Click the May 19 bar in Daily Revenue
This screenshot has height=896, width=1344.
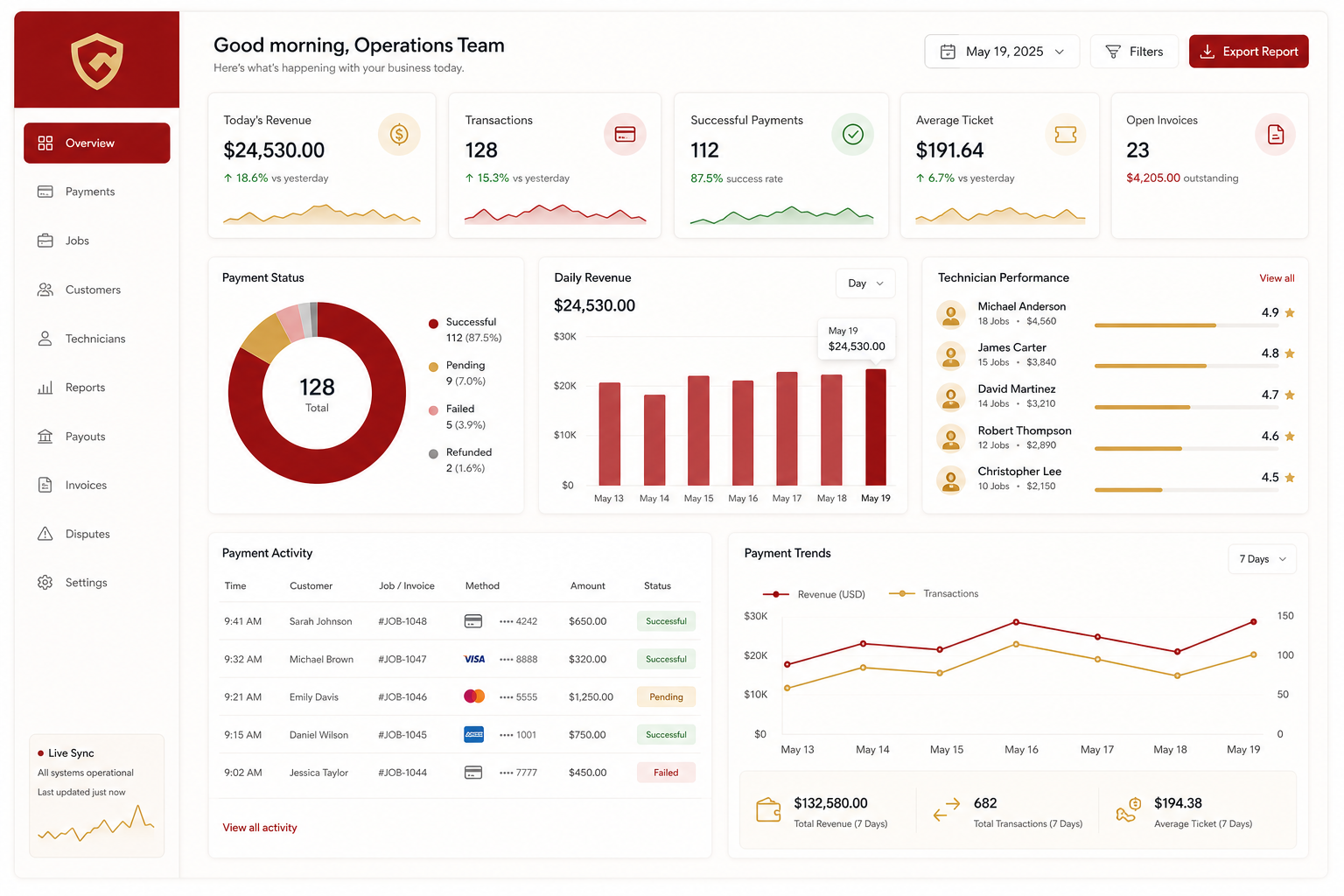point(876,427)
